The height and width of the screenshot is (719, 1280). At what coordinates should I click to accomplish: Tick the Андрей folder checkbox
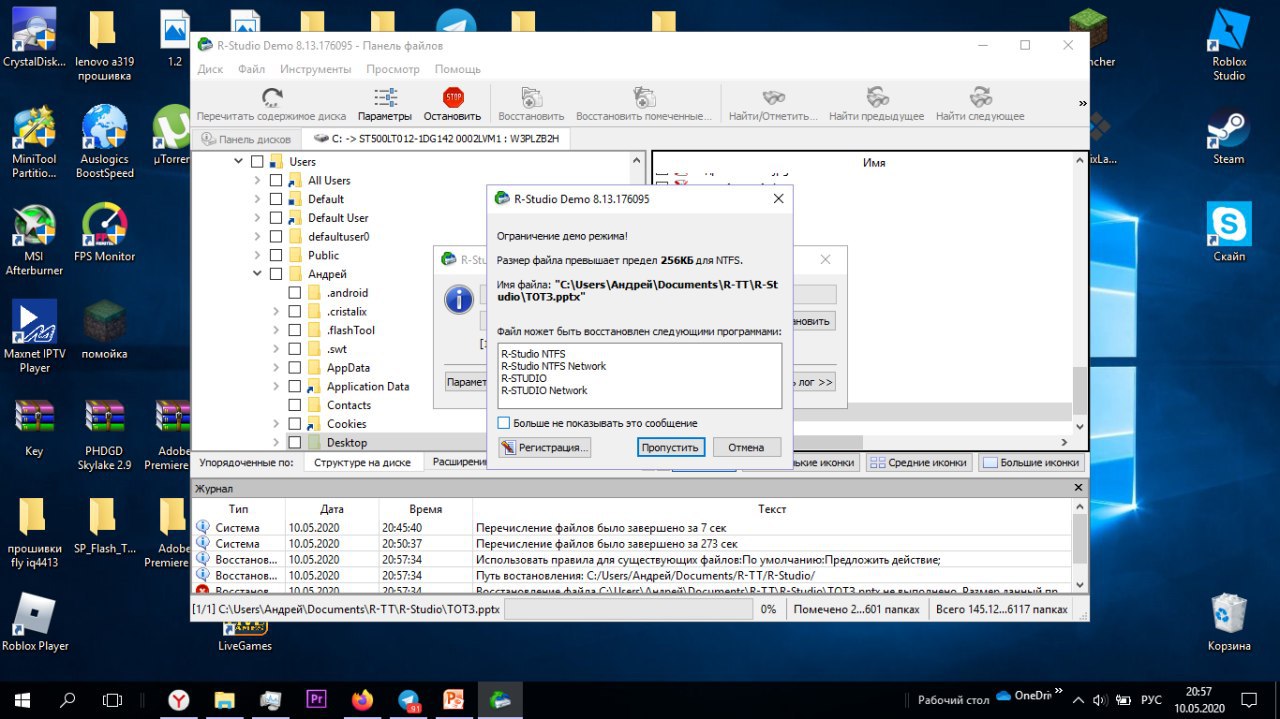[276, 274]
